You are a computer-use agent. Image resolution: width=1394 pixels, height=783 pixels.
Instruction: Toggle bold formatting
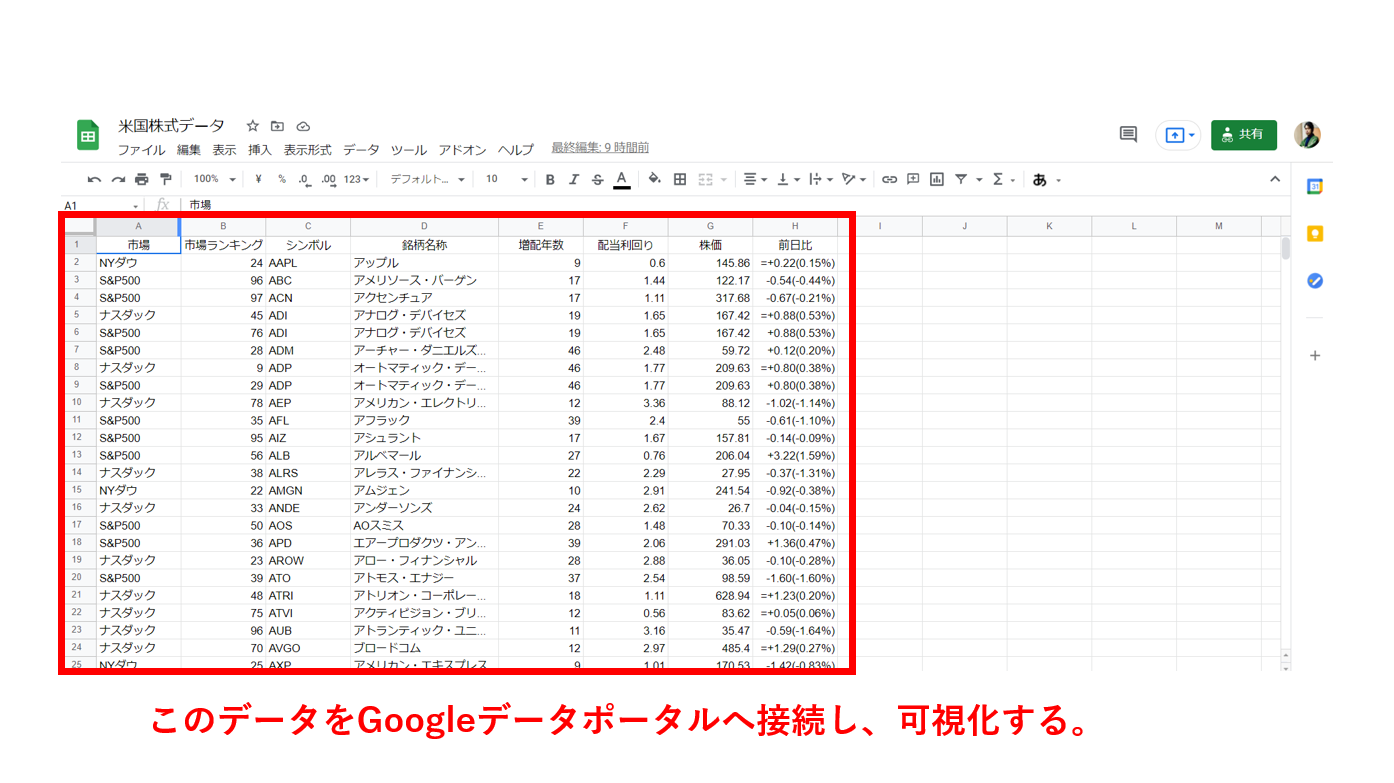coord(550,180)
